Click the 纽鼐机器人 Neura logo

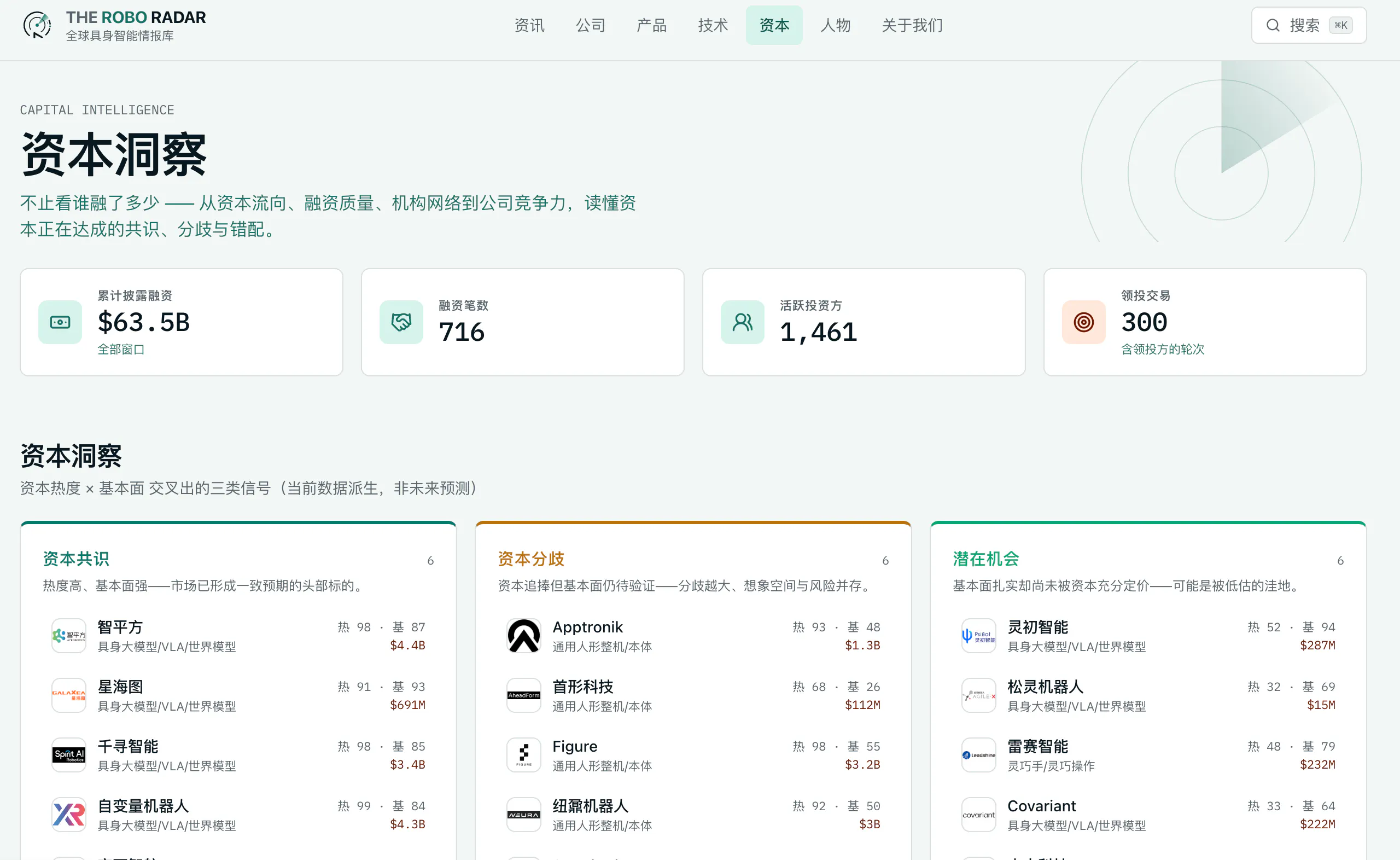point(523,815)
